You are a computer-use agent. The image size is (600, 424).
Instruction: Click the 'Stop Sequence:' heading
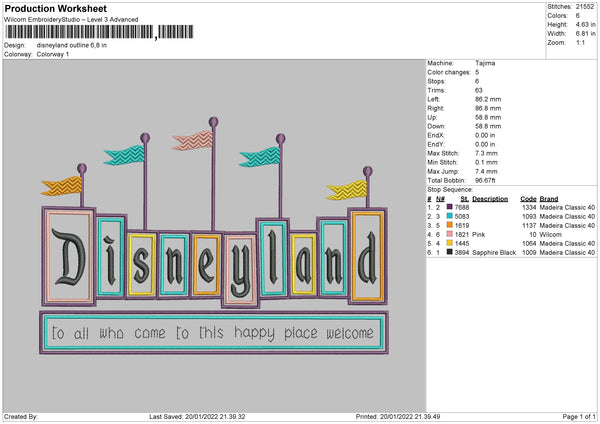coord(450,190)
